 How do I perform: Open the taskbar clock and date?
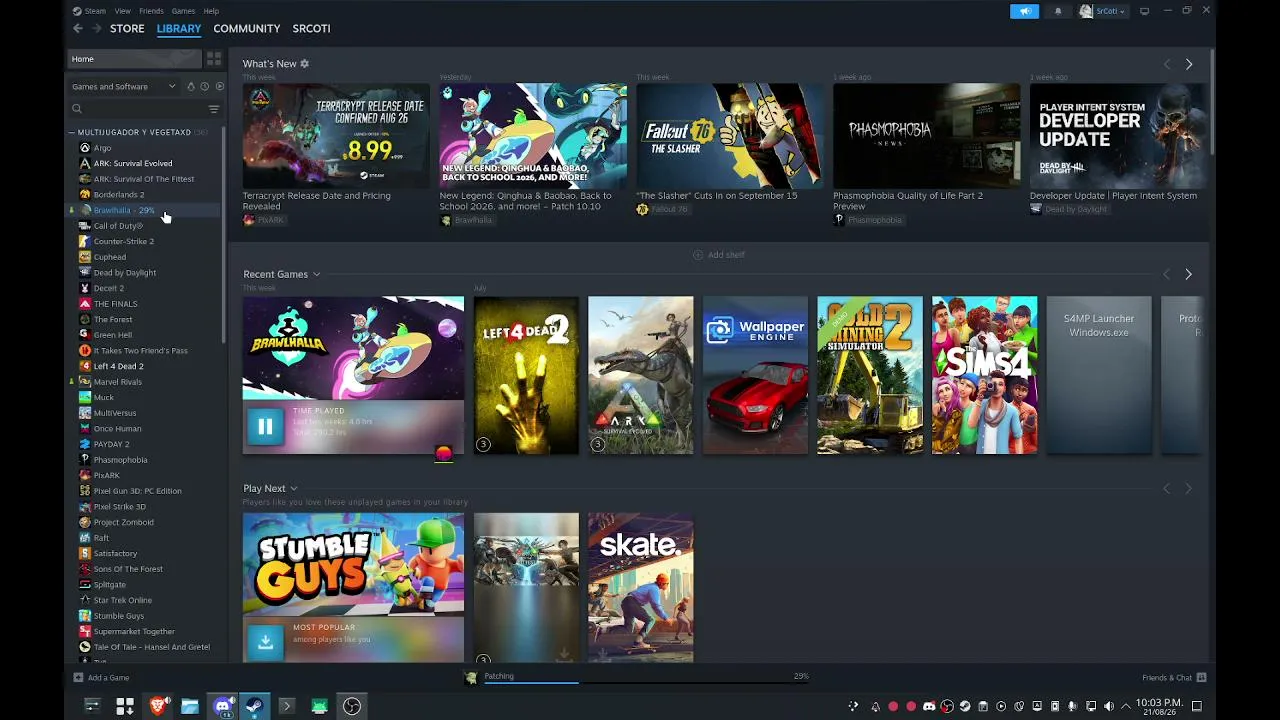pyautogui.click(x=1158, y=706)
